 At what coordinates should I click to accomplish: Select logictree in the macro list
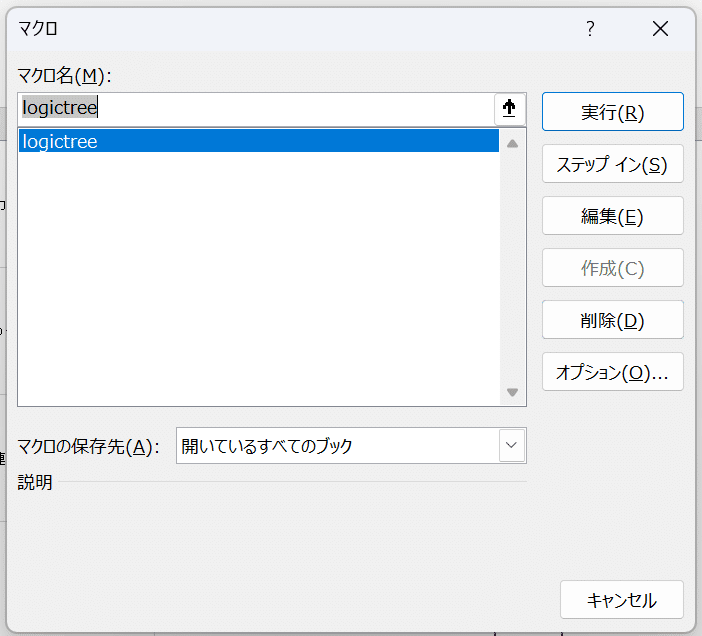click(x=259, y=141)
